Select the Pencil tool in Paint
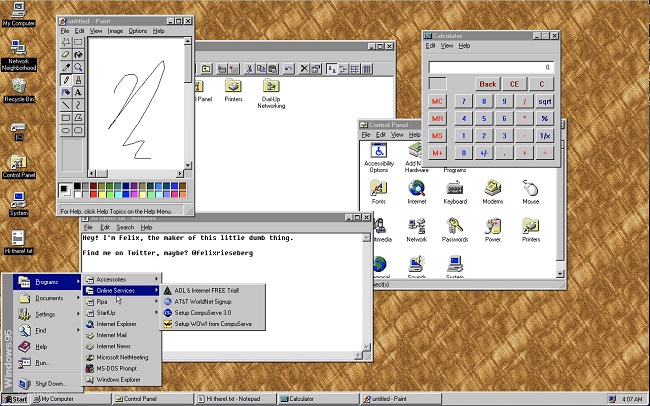Image resolution: width=650 pixels, height=406 pixels. click(67, 79)
